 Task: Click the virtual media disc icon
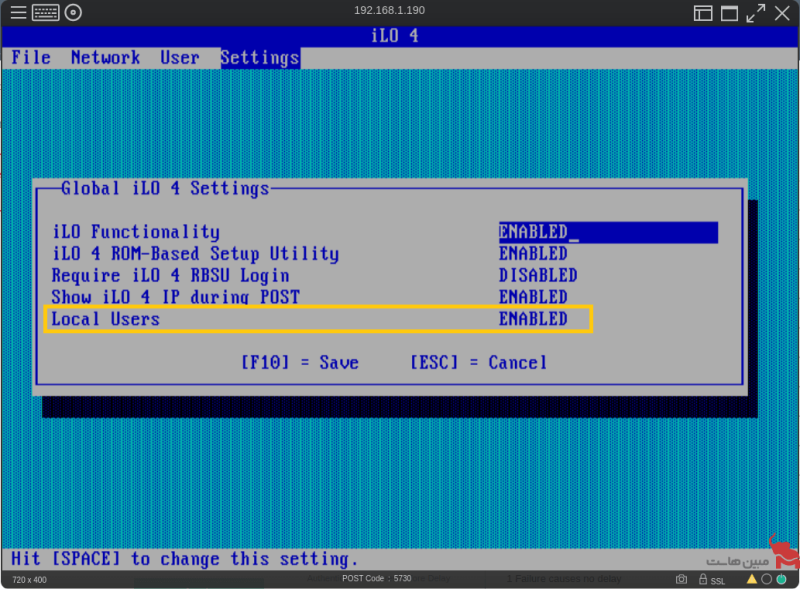coord(73,12)
